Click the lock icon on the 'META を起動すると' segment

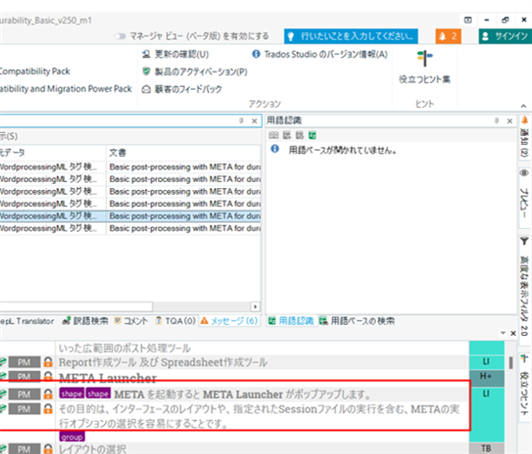(x=48, y=394)
